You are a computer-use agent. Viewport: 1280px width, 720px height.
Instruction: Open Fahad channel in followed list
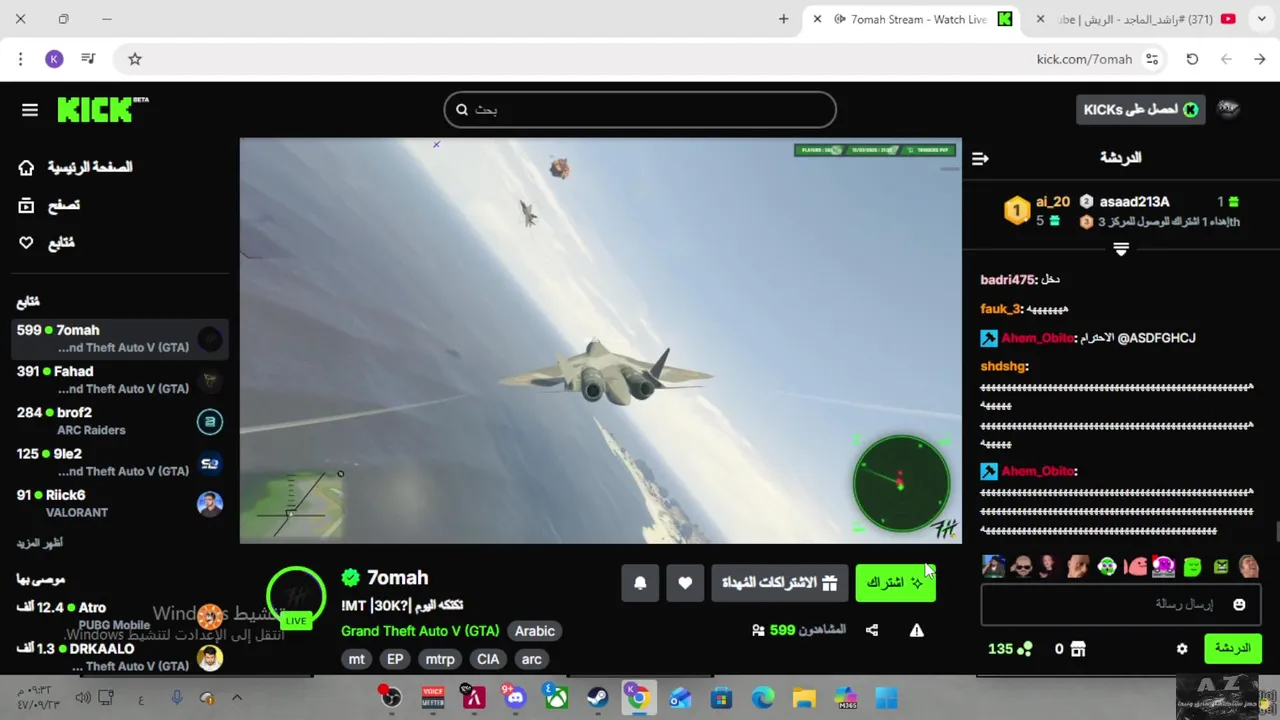tap(120, 380)
